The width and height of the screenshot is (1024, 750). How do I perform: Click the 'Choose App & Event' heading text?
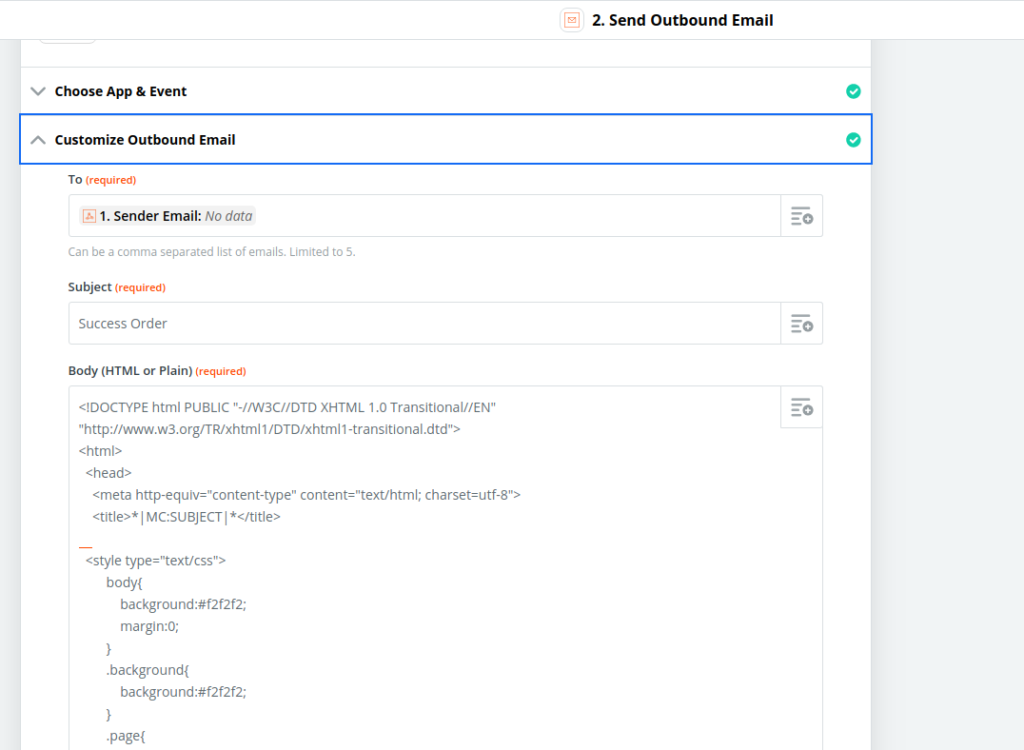point(121,91)
